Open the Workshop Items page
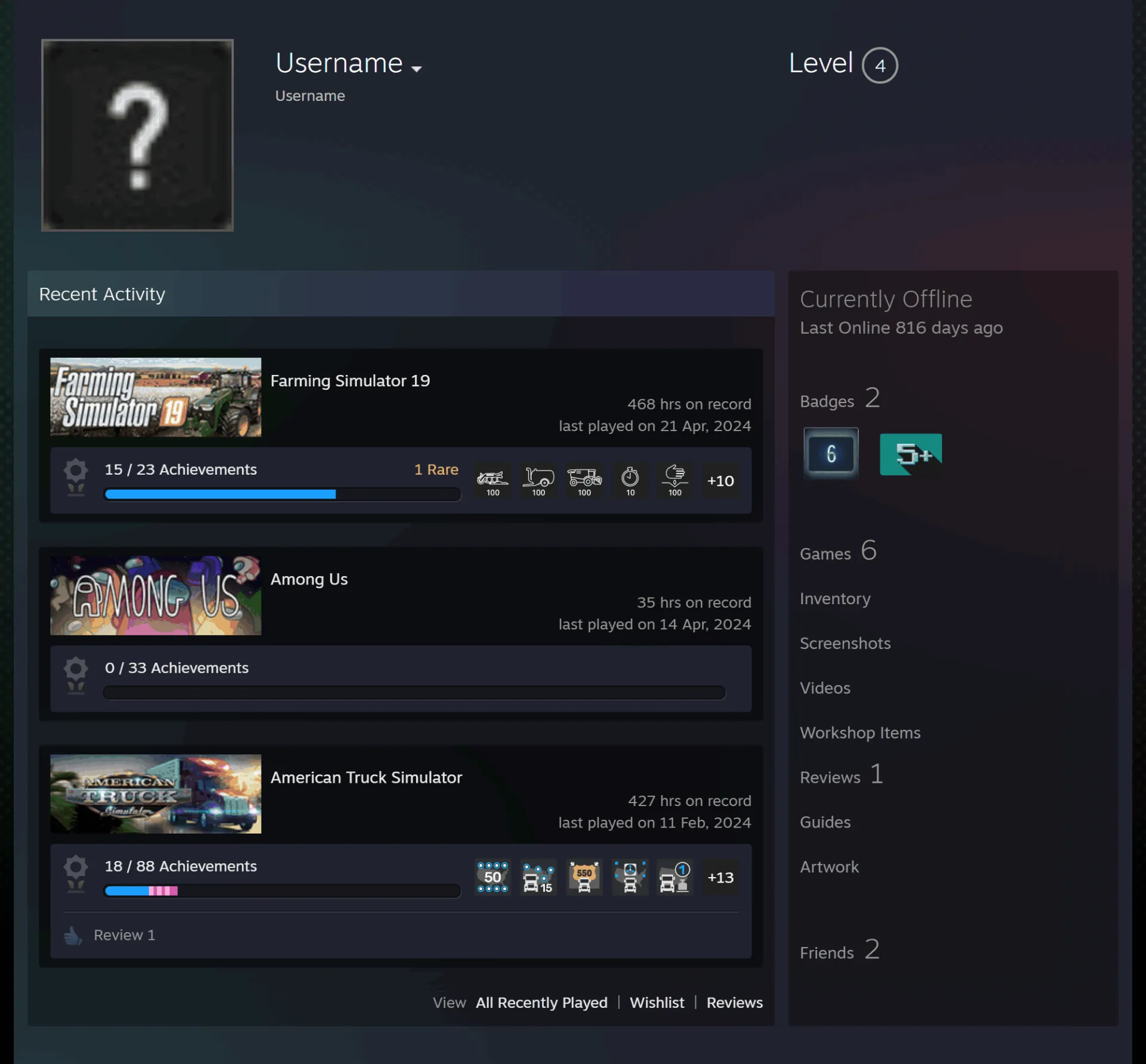 coord(860,733)
